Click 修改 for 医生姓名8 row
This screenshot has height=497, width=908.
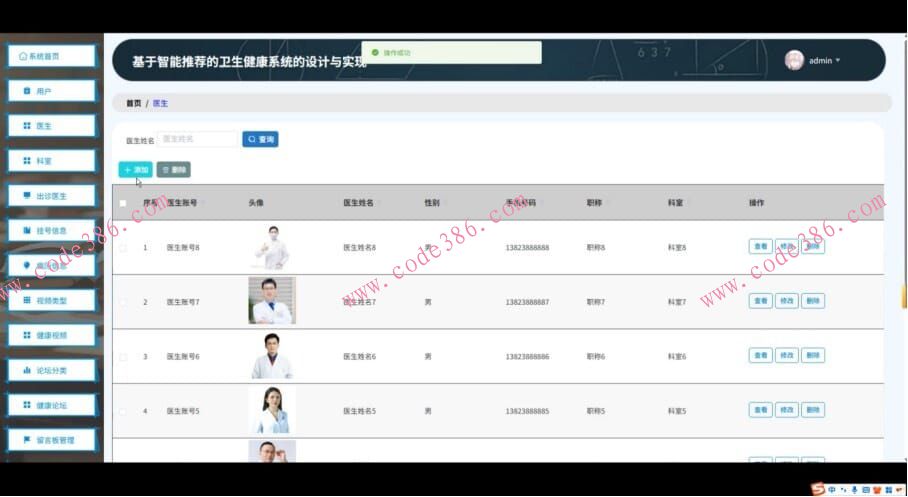tap(786, 246)
